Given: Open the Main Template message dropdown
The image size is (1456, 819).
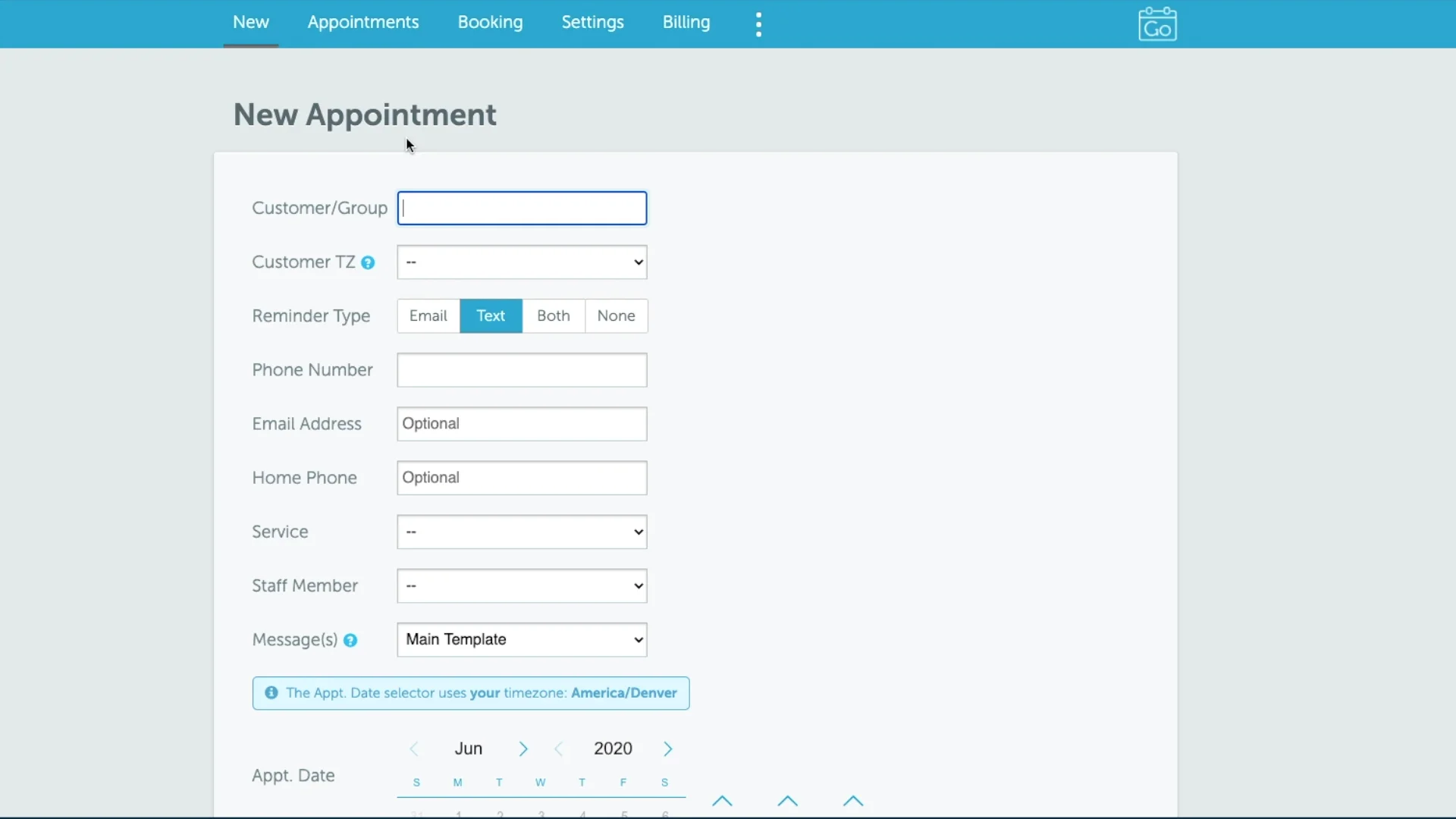Looking at the screenshot, I should (x=522, y=640).
